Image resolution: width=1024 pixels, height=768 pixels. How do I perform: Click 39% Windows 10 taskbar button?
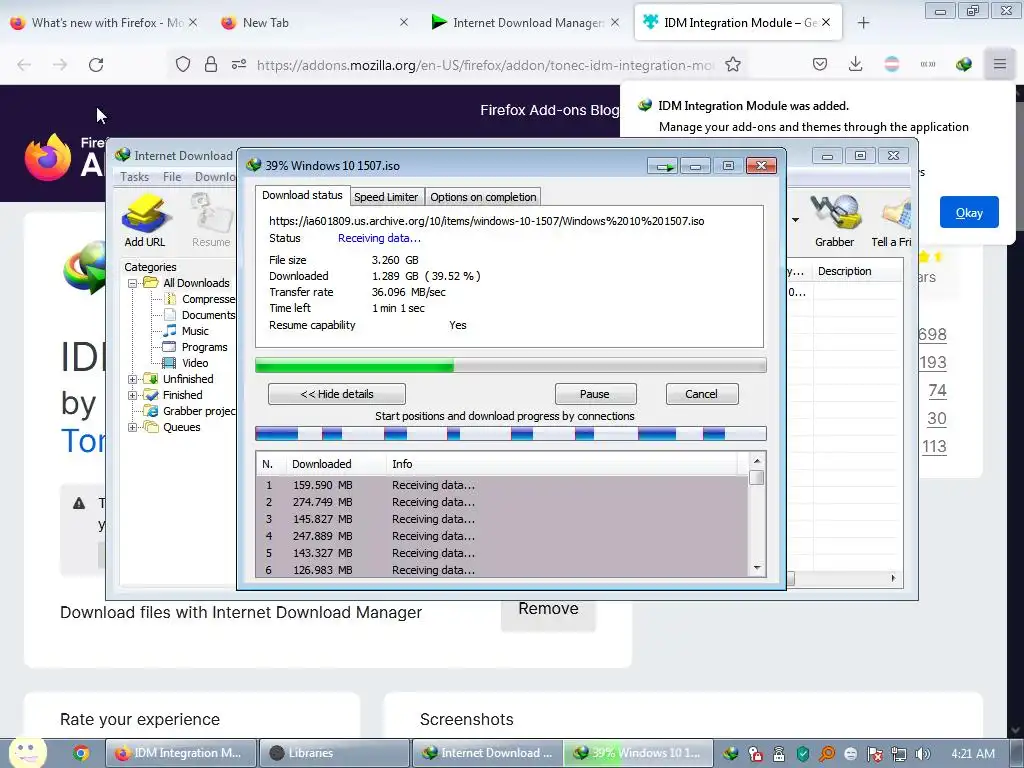click(x=639, y=753)
